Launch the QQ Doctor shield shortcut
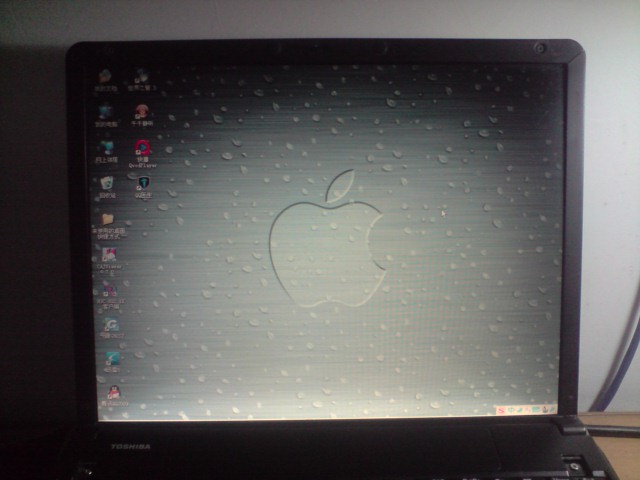 (143, 187)
